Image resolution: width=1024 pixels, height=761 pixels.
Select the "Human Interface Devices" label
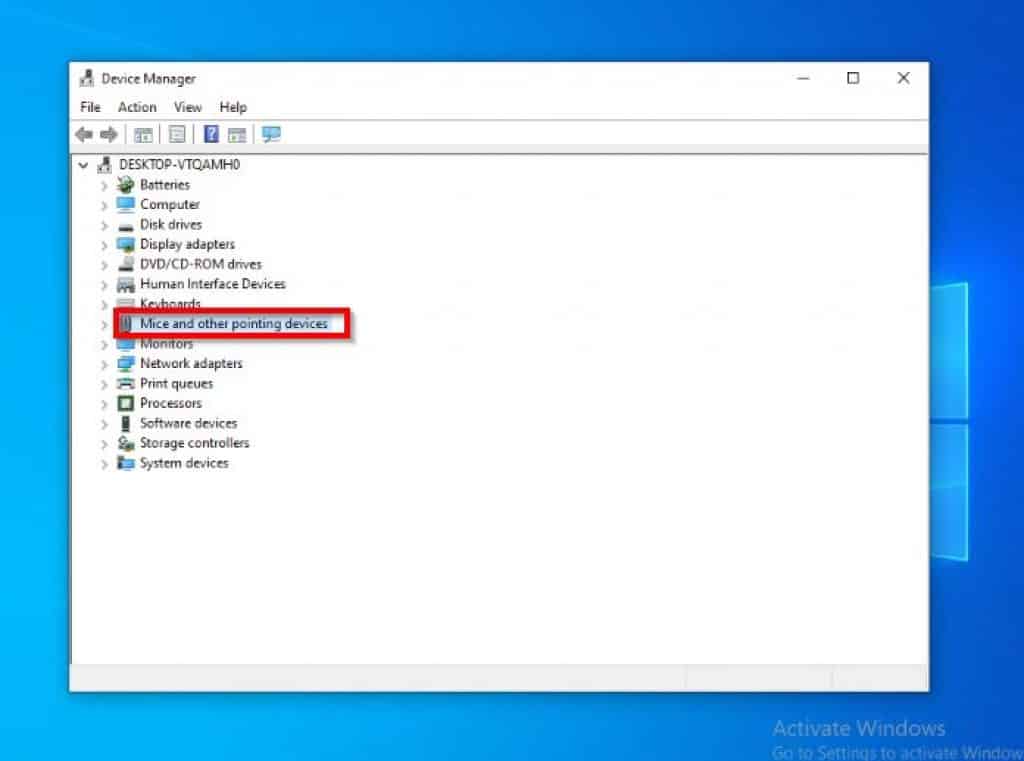click(213, 284)
